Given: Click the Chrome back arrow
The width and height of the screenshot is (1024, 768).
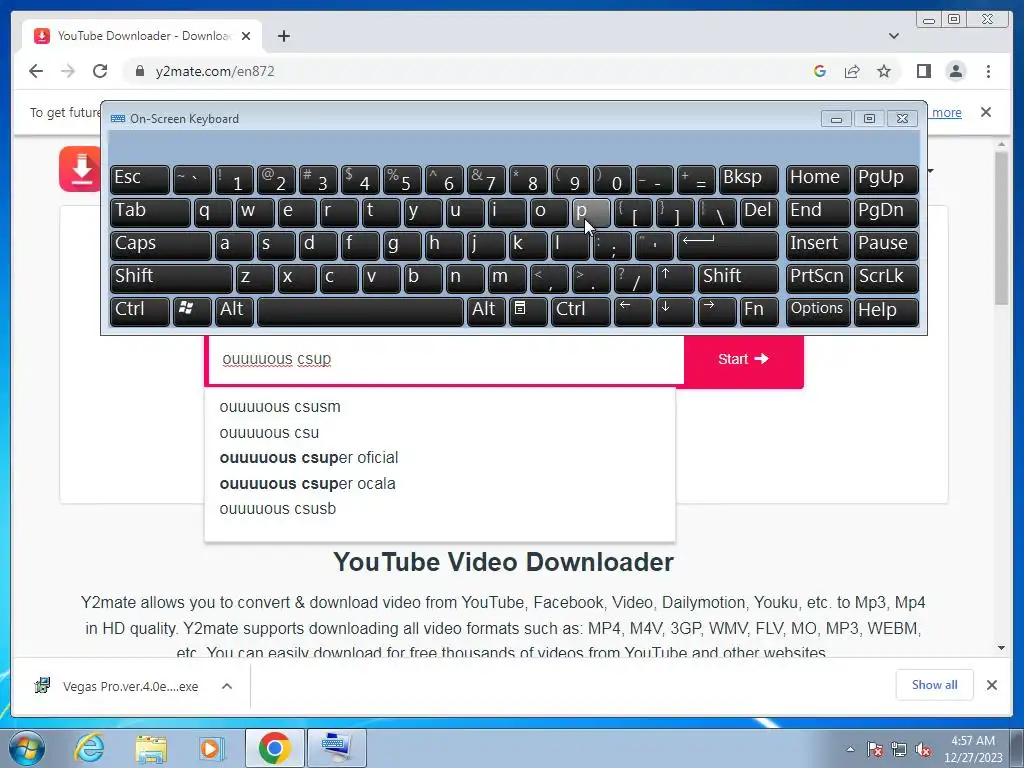Looking at the screenshot, I should pyautogui.click(x=36, y=71).
